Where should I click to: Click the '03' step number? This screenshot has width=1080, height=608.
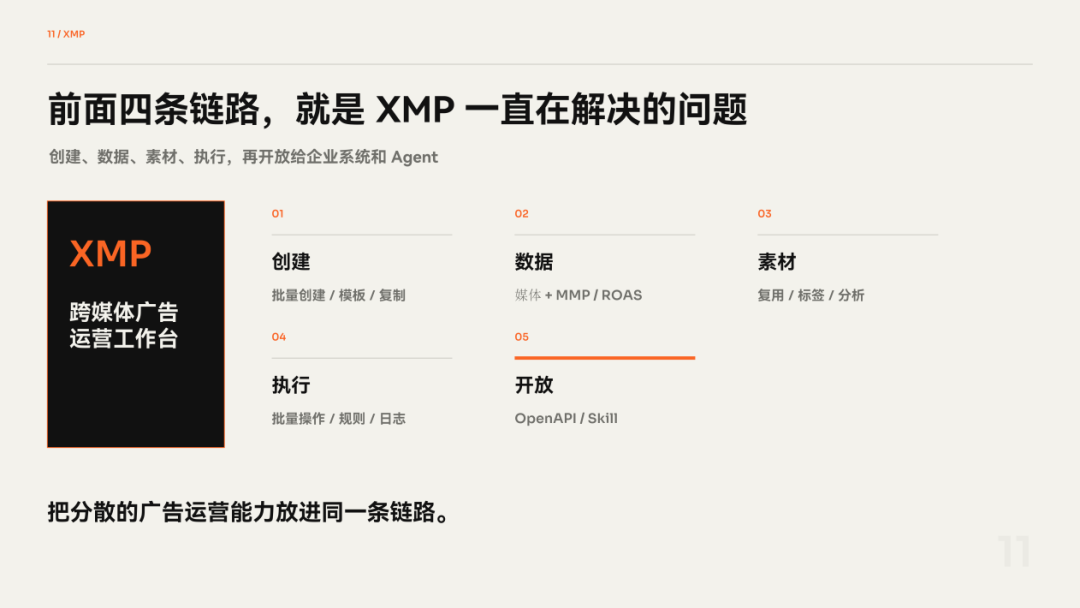[765, 213]
